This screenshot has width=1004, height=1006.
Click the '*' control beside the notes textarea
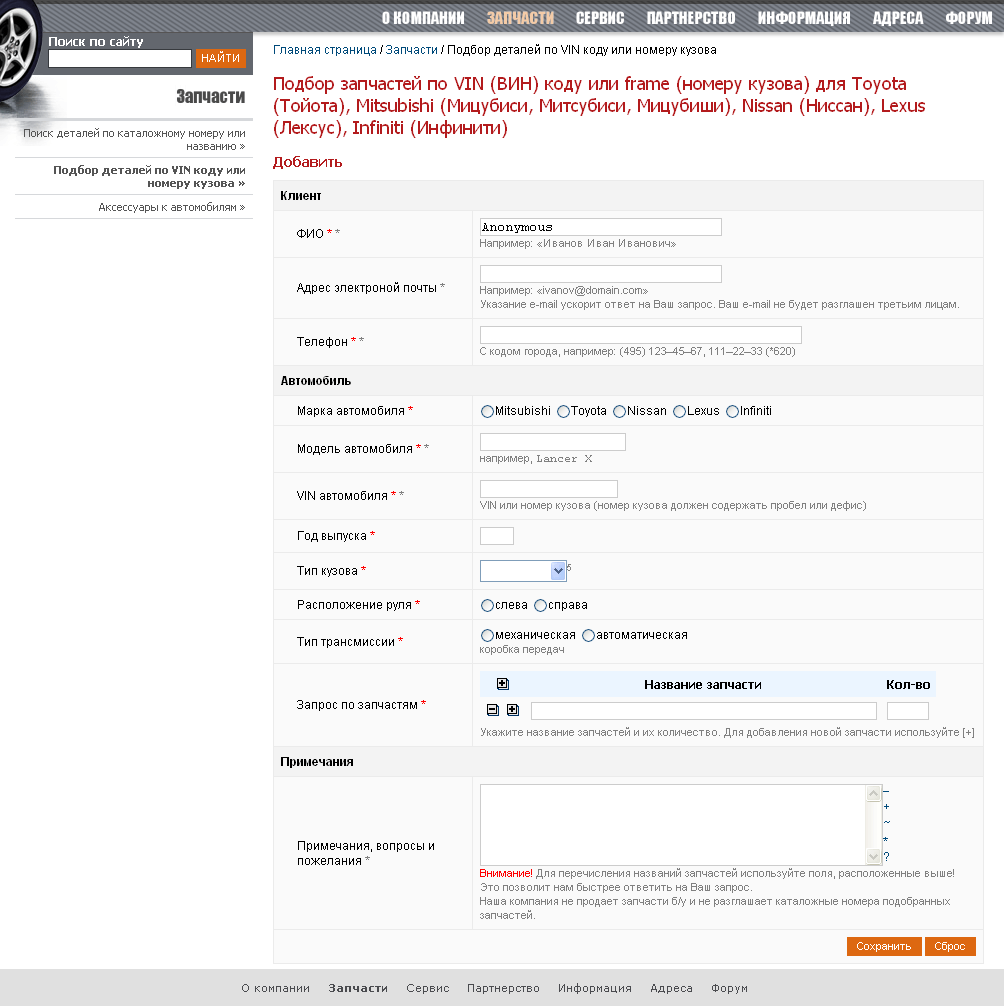pos(886,840)
